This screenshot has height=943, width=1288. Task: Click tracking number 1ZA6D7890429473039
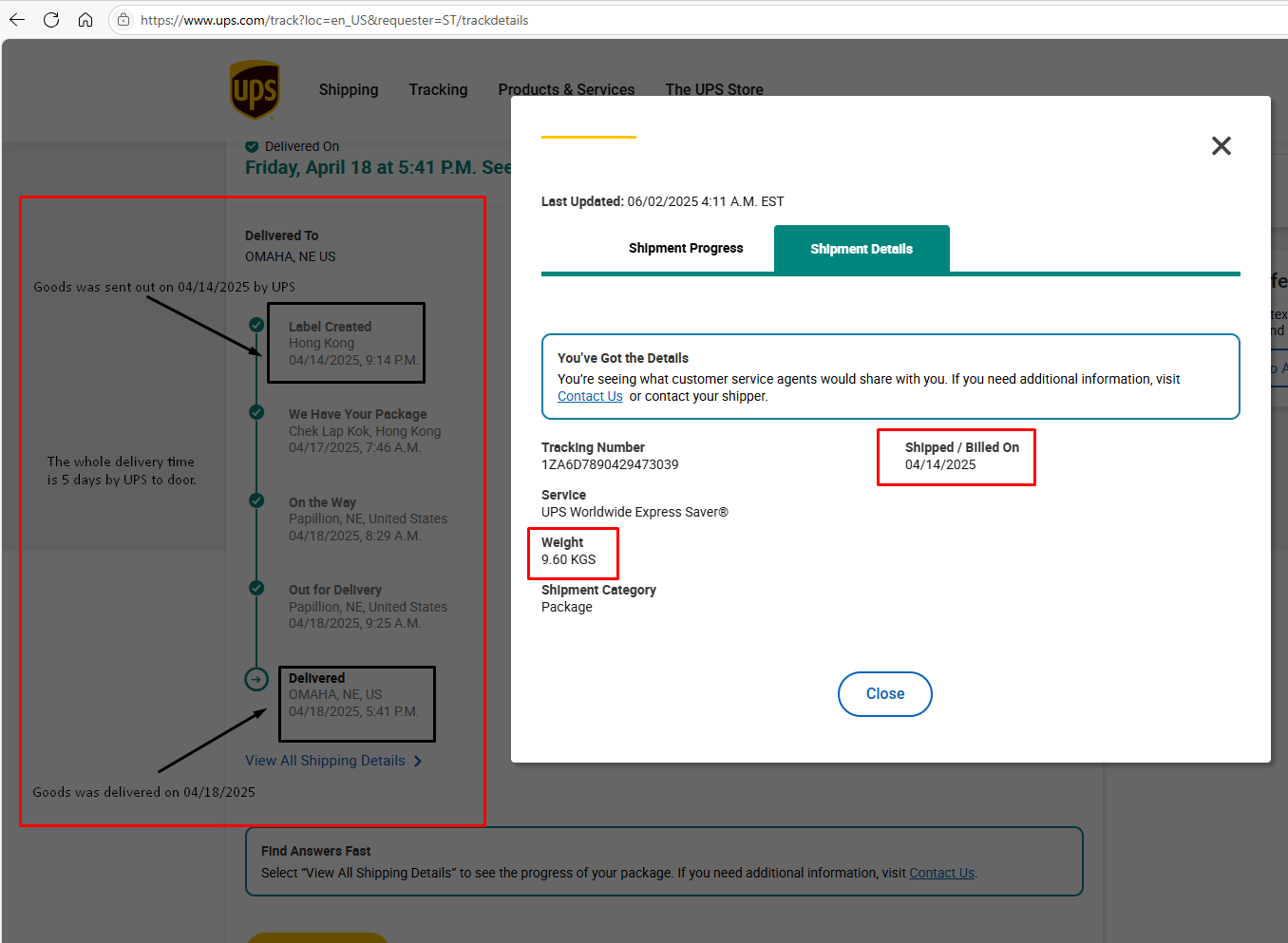click(610, 464)
